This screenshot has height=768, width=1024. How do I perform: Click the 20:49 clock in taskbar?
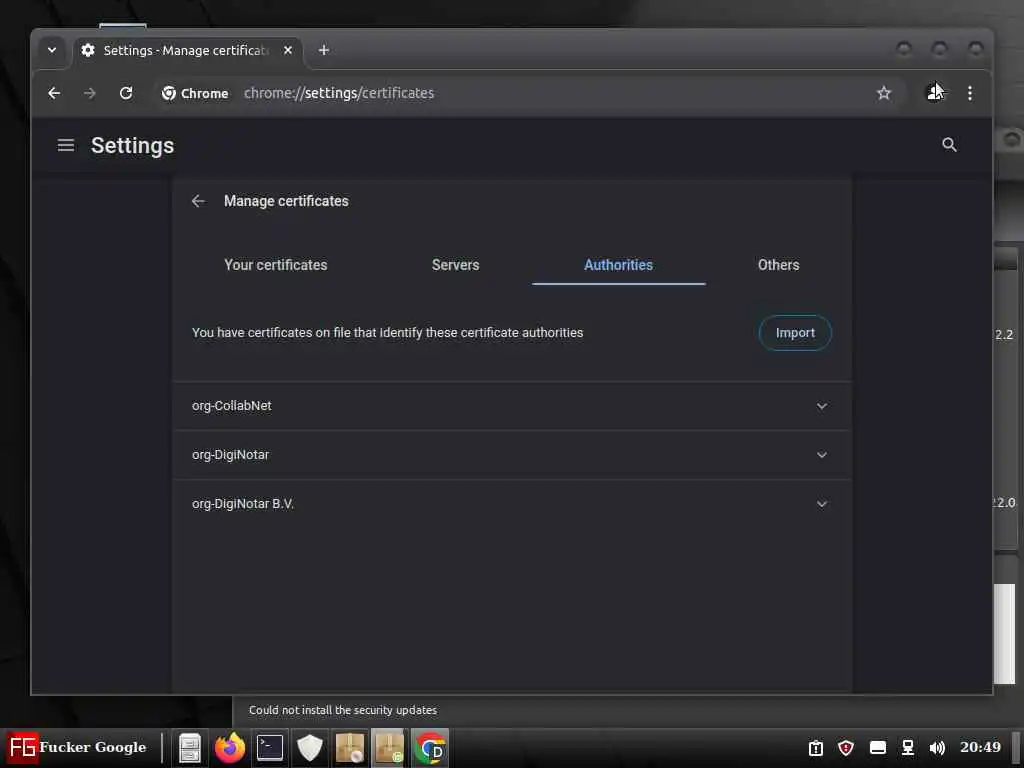[980, 747]
